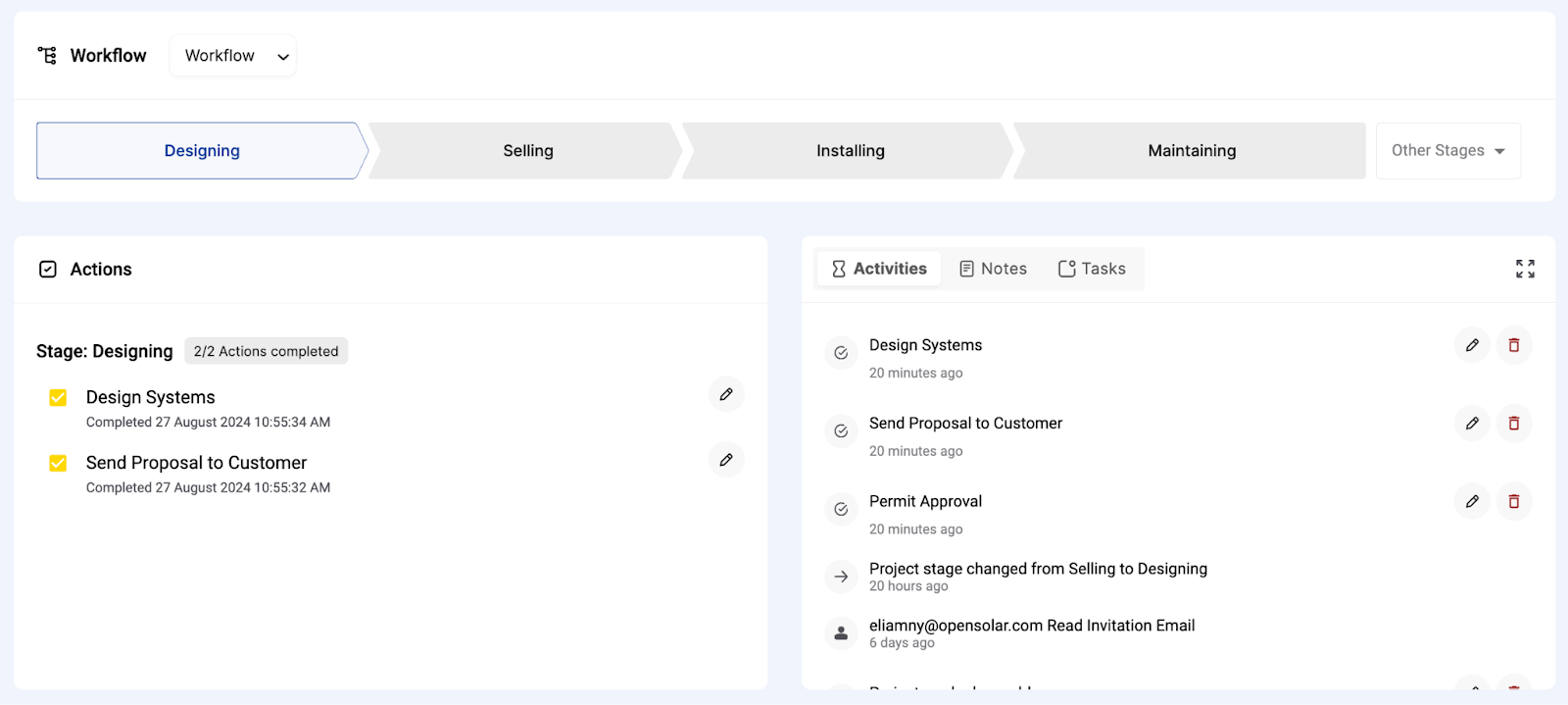1568x705 pixels.
Task: Click 'Completed 27 August 2024 10:55:34 AM' text
Action: 208,423
